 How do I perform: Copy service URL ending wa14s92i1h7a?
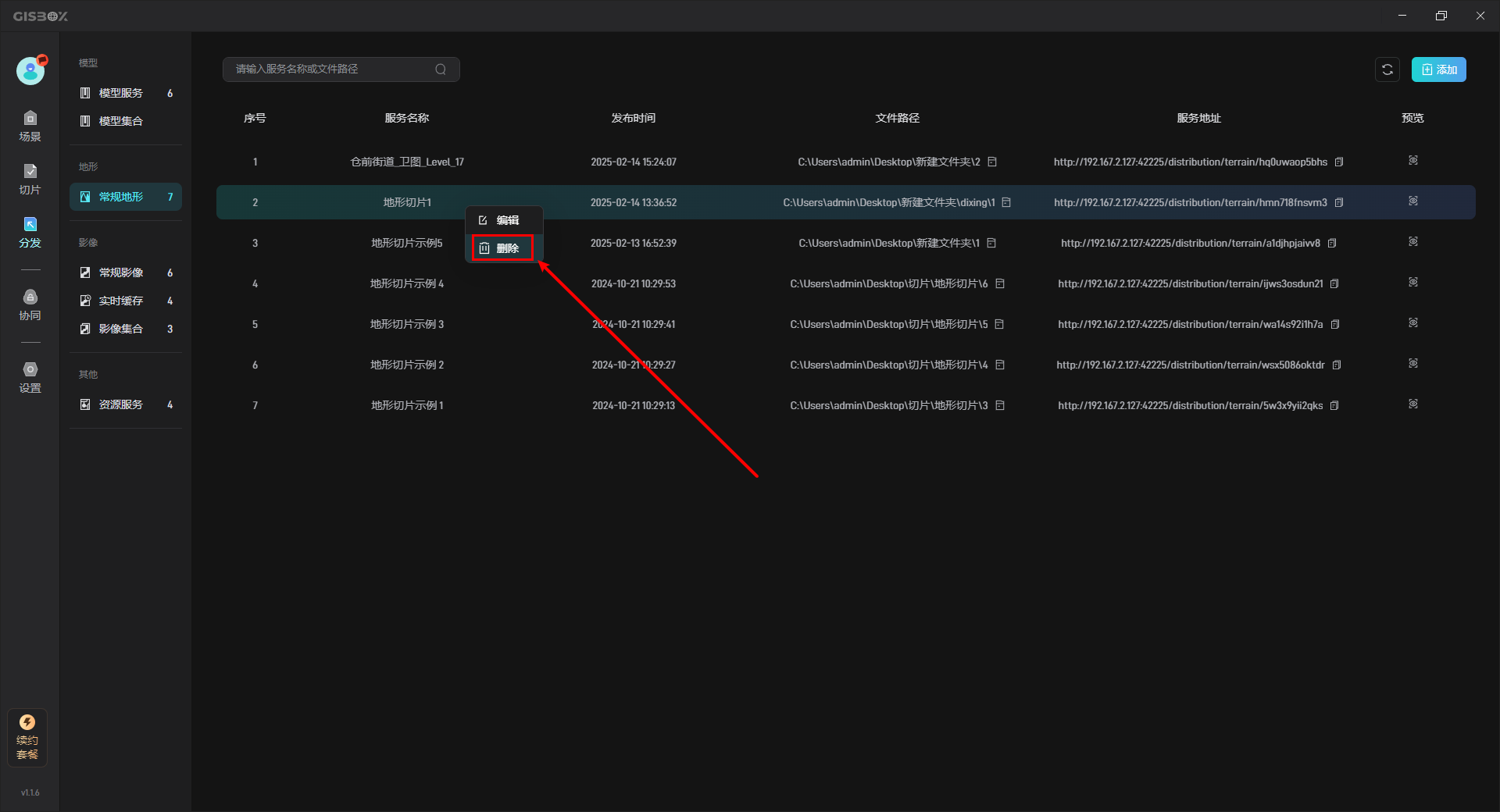coord(1335,324)
